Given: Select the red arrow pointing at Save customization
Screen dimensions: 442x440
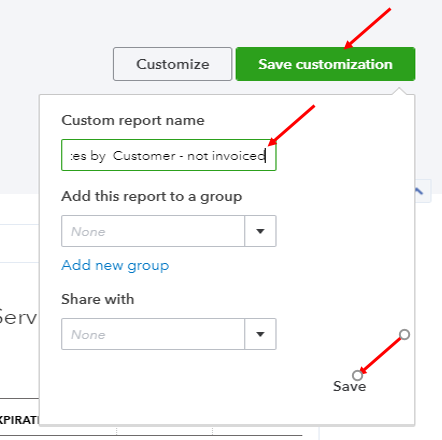Looking at the screenshot, I should (x=367, y=28).
